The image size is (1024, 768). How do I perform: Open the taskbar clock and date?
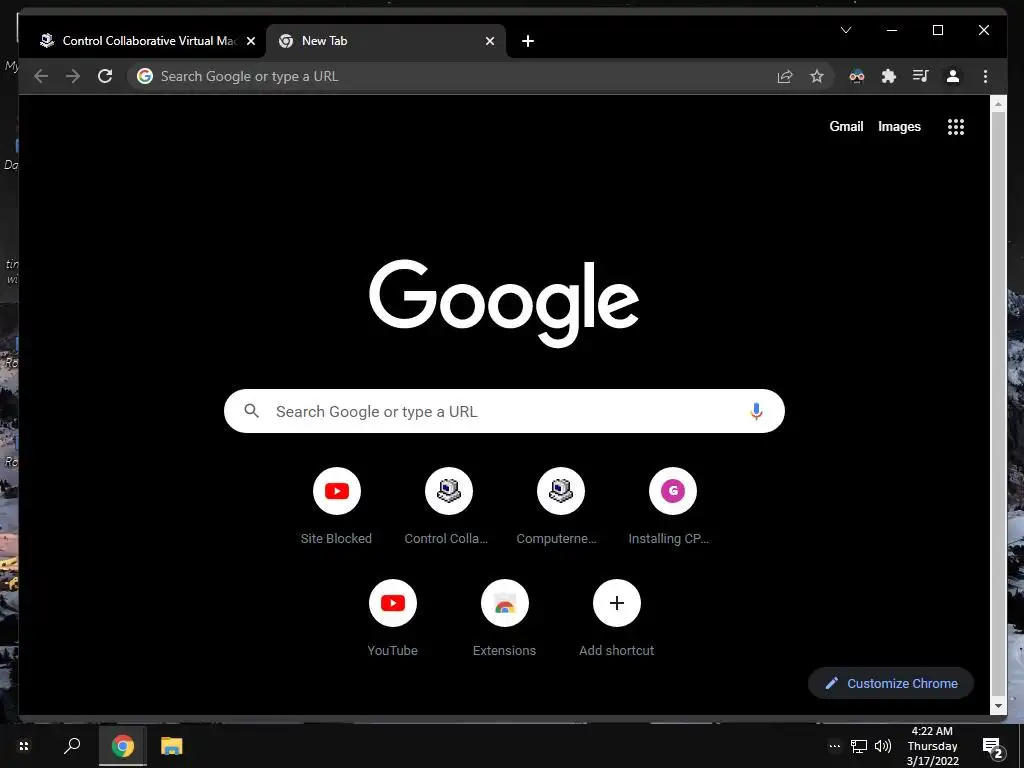(x=933, y=746)
